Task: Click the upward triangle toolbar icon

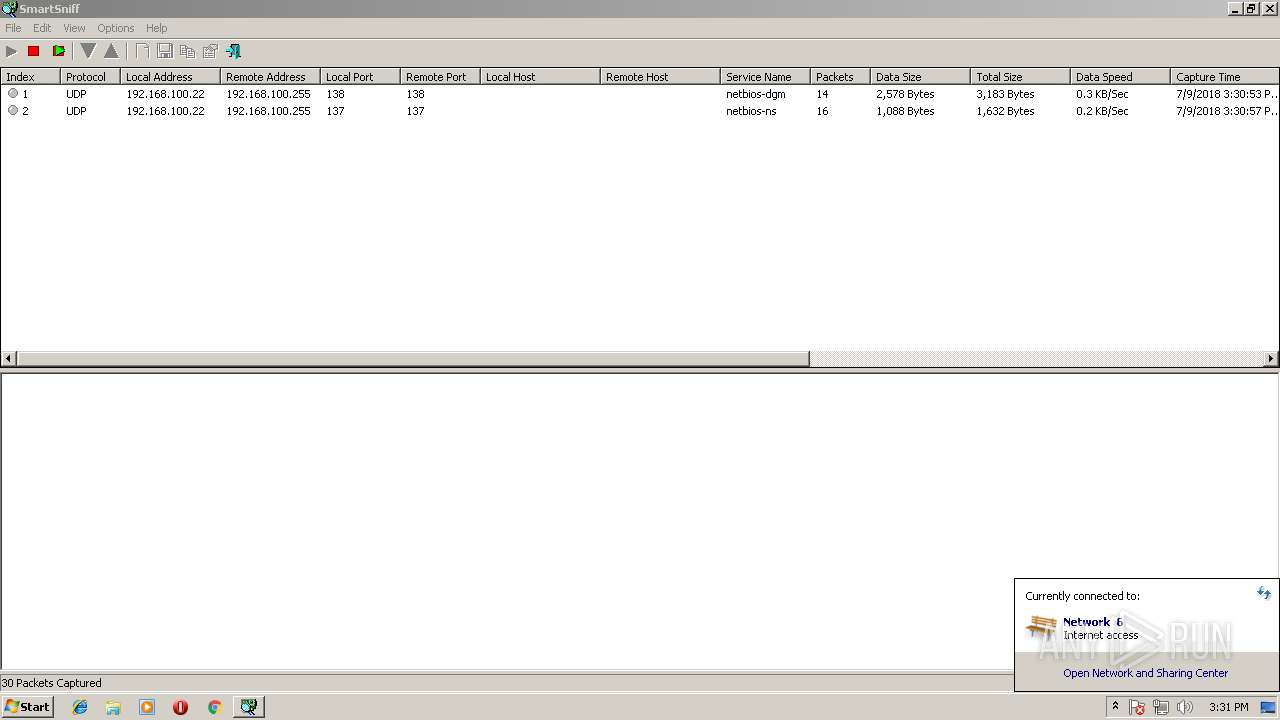Action: point(111,51)
